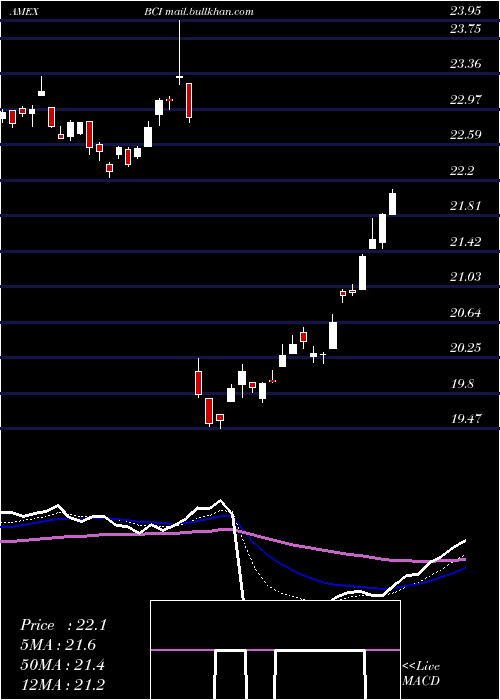Viewport: 500px width, 700px height.
Task: Click the 50MA : 21.4 readout
Action: point(63,665)
